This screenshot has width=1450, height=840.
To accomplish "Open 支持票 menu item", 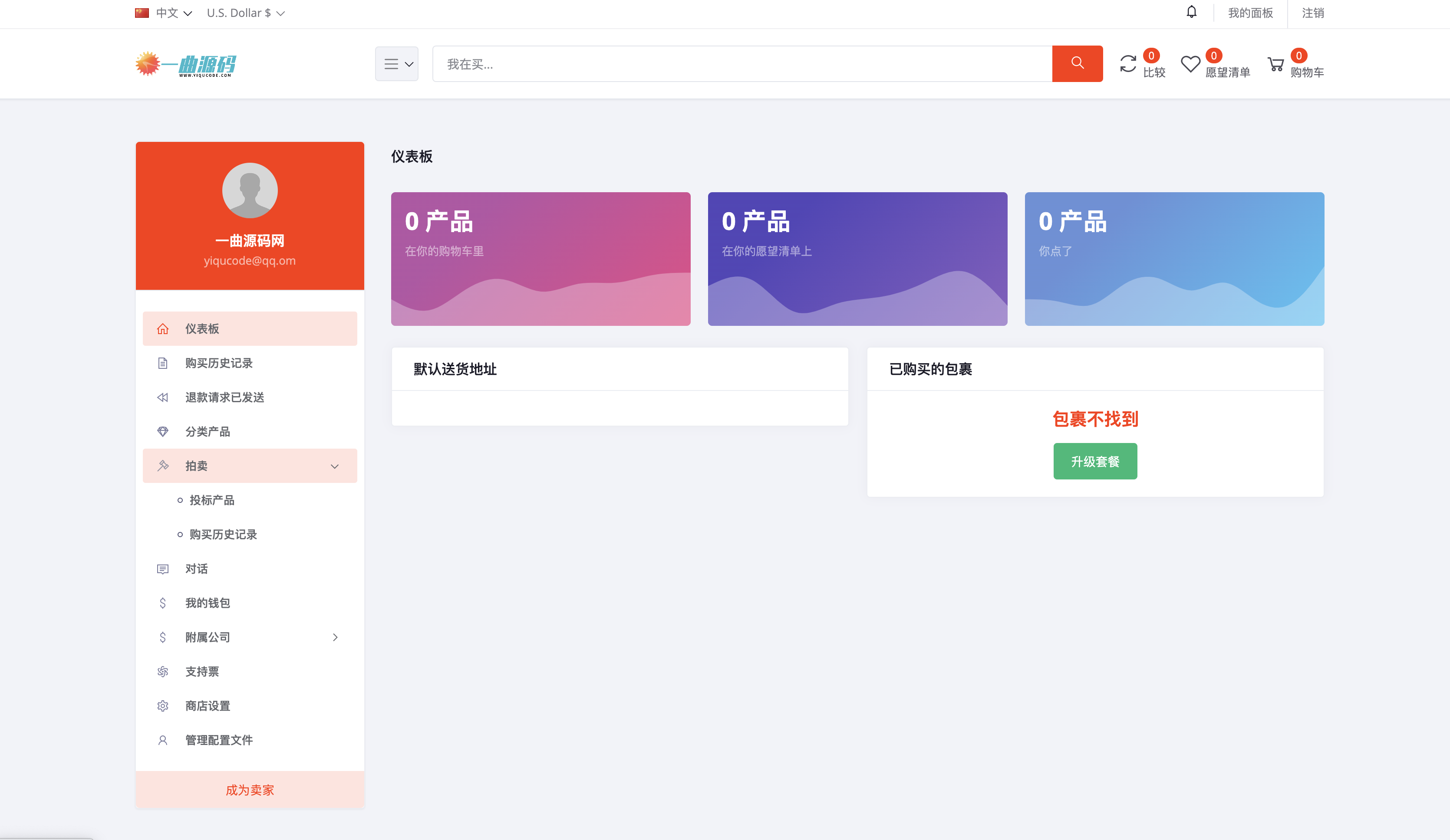I will tap(250, 672).
